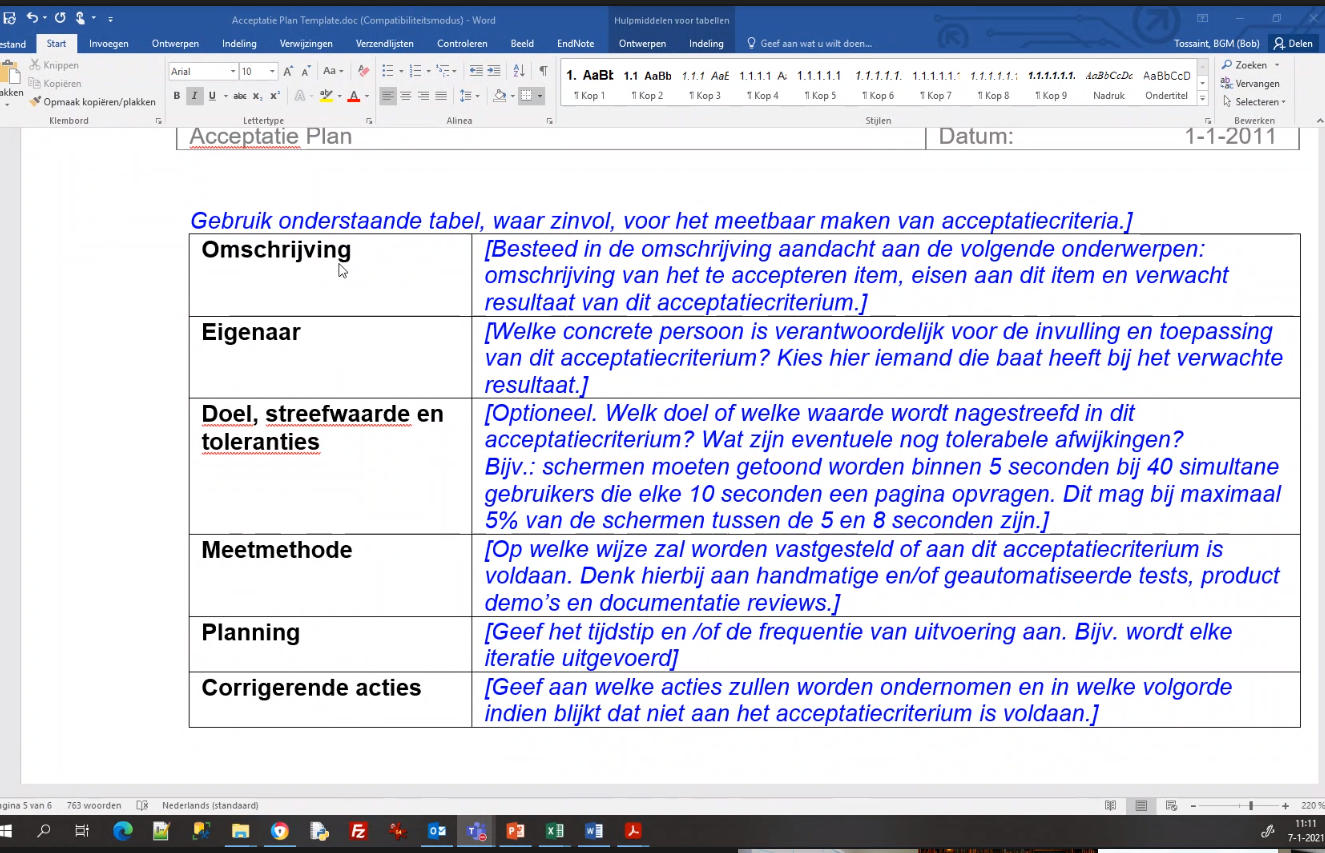Click the red font color swatch
This screenshot has width=1325, height=853.
(x=353, y=96)
